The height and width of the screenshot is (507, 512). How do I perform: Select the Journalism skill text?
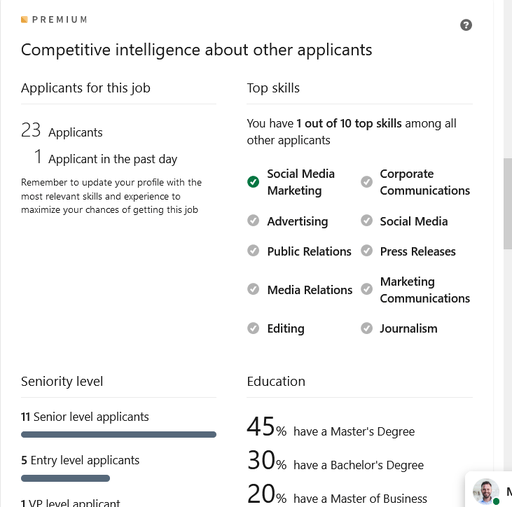pos(408,329)
